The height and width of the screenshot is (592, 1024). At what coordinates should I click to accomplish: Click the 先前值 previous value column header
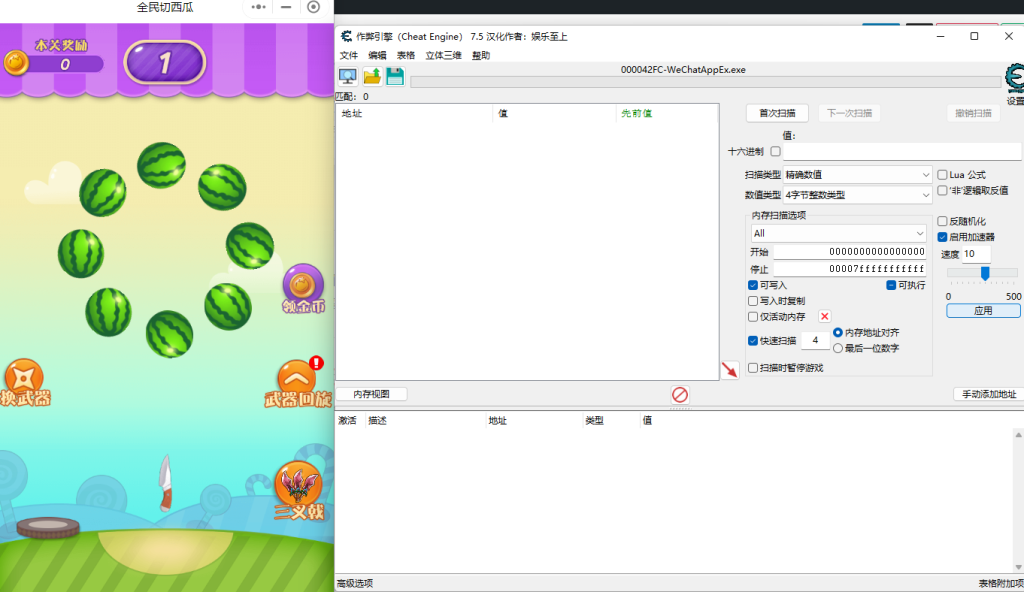[x=666, y=113]
